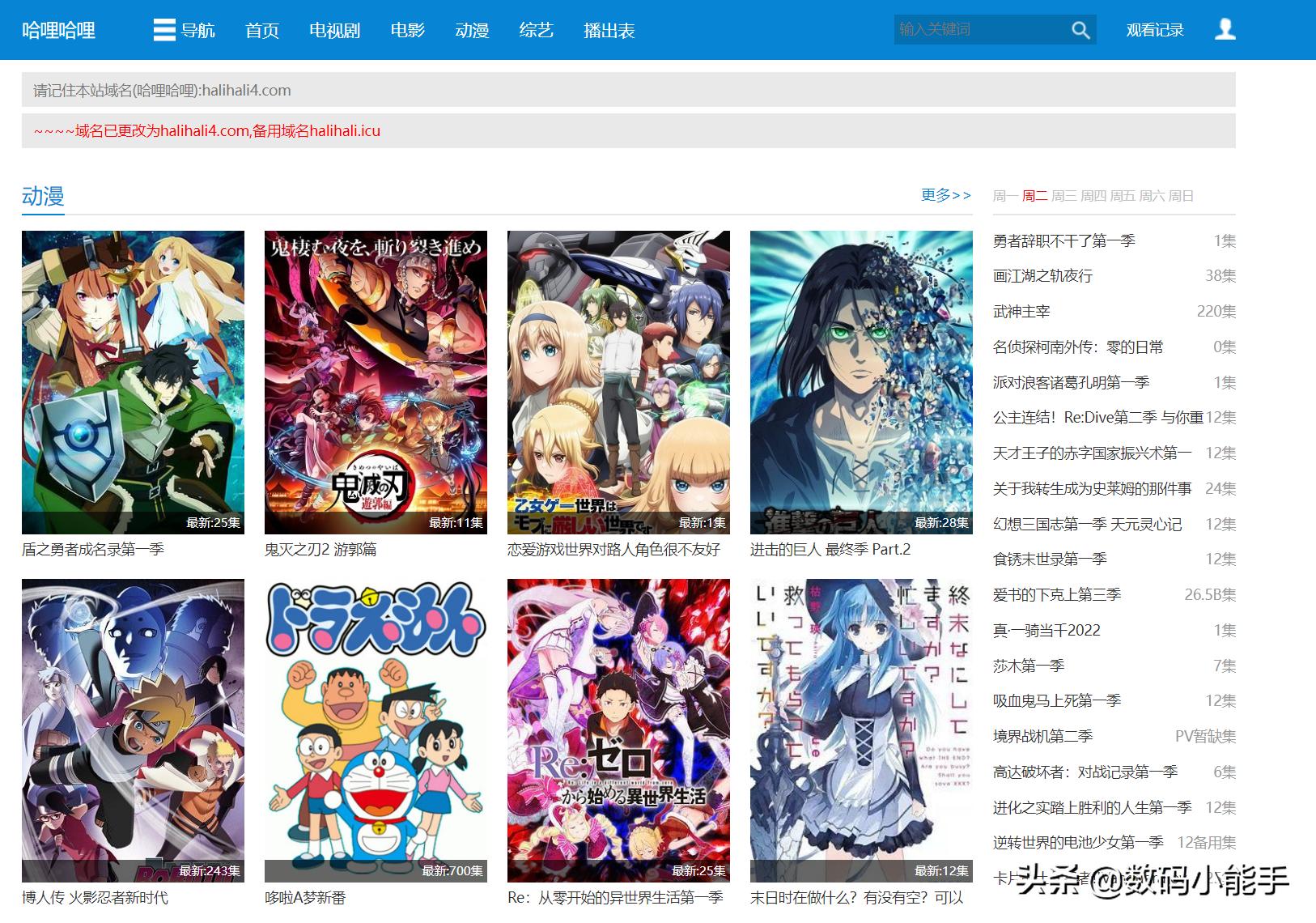Click the 更多>> link
Screen dimensions: 1316x923
coord(946,195)
